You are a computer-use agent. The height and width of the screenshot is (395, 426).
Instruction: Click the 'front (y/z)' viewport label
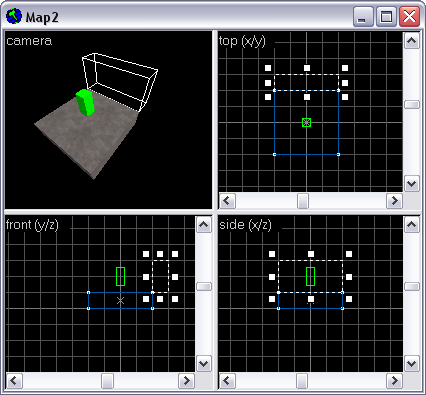click(32, 225)
